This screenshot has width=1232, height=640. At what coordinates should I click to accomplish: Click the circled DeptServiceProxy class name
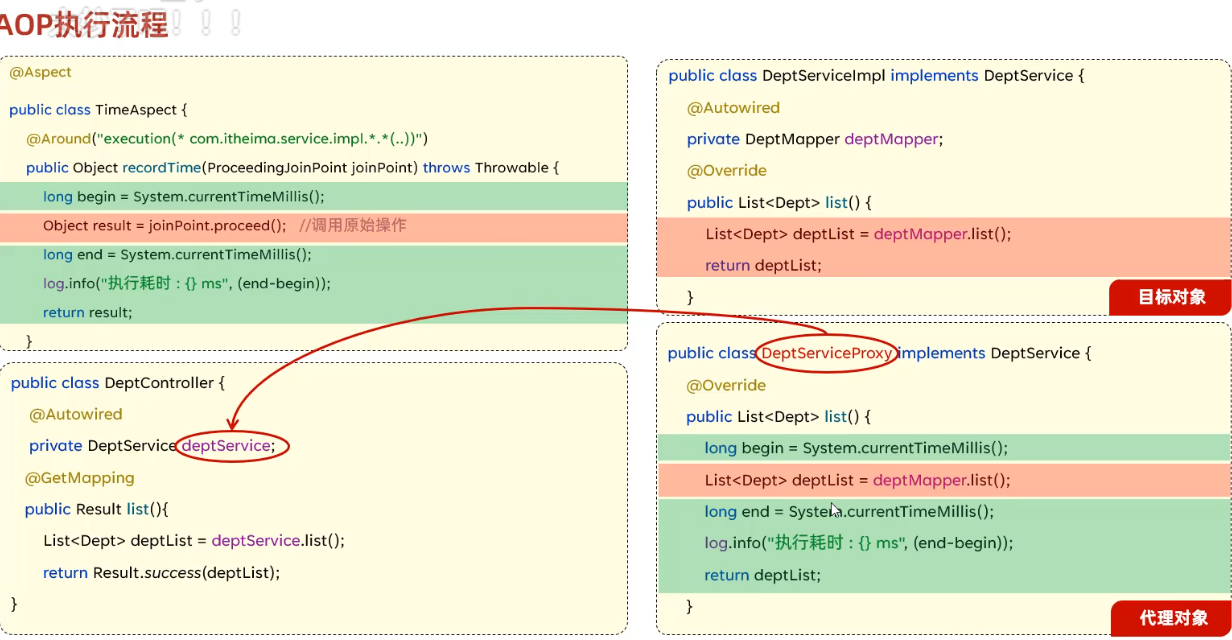pyautogui.click(x=826, y=353)
